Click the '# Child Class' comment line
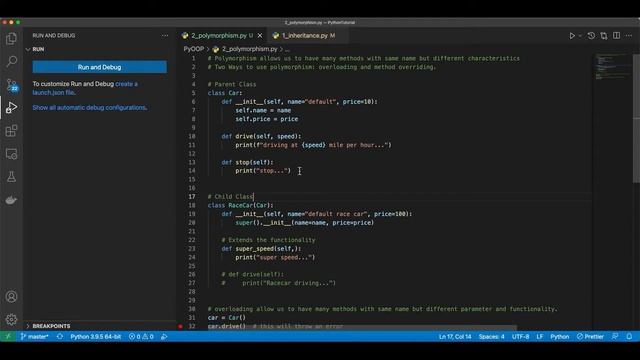Image resolution: width=640 pixels, height=360 pixels. [231, 197]
